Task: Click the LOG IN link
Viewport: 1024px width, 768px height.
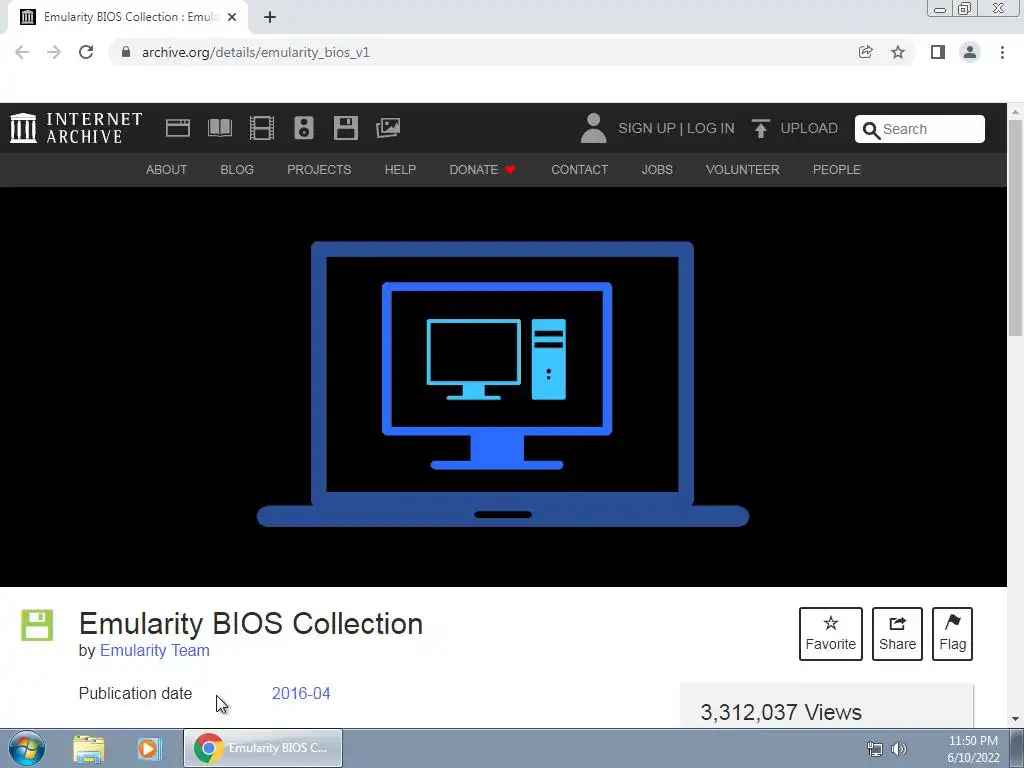Action: coord(711,128)
